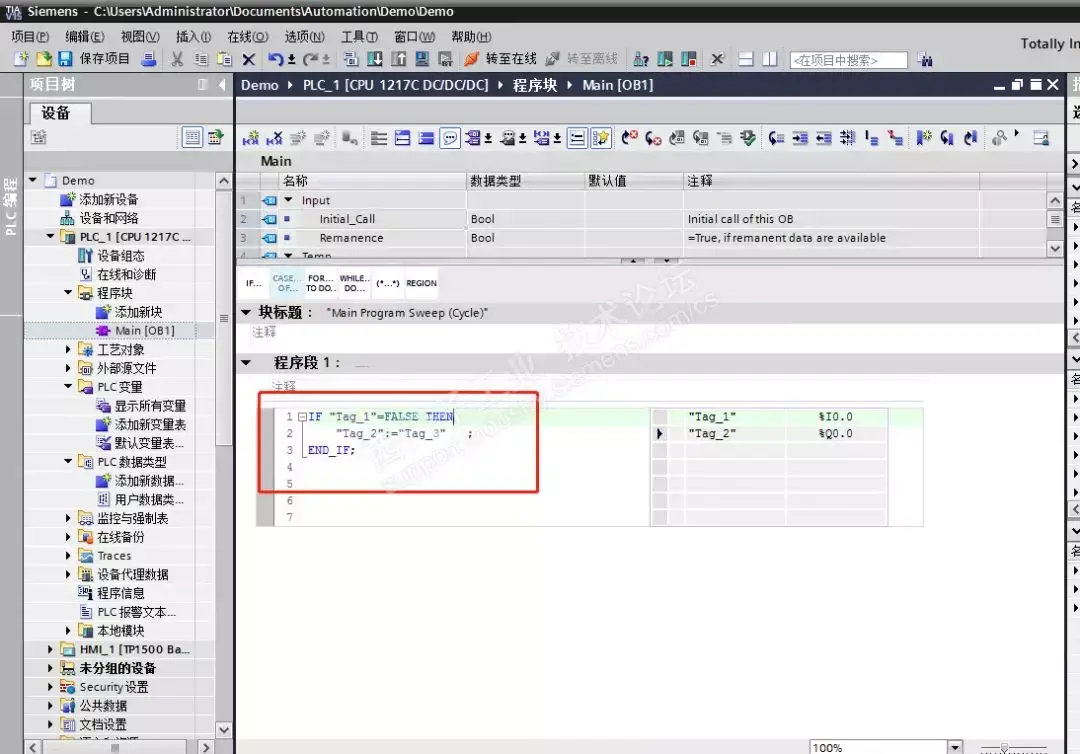Click the decrease indent icon
Image resolution: width=1080 pixels, height=754 pixels.
[x=823, y=138]
